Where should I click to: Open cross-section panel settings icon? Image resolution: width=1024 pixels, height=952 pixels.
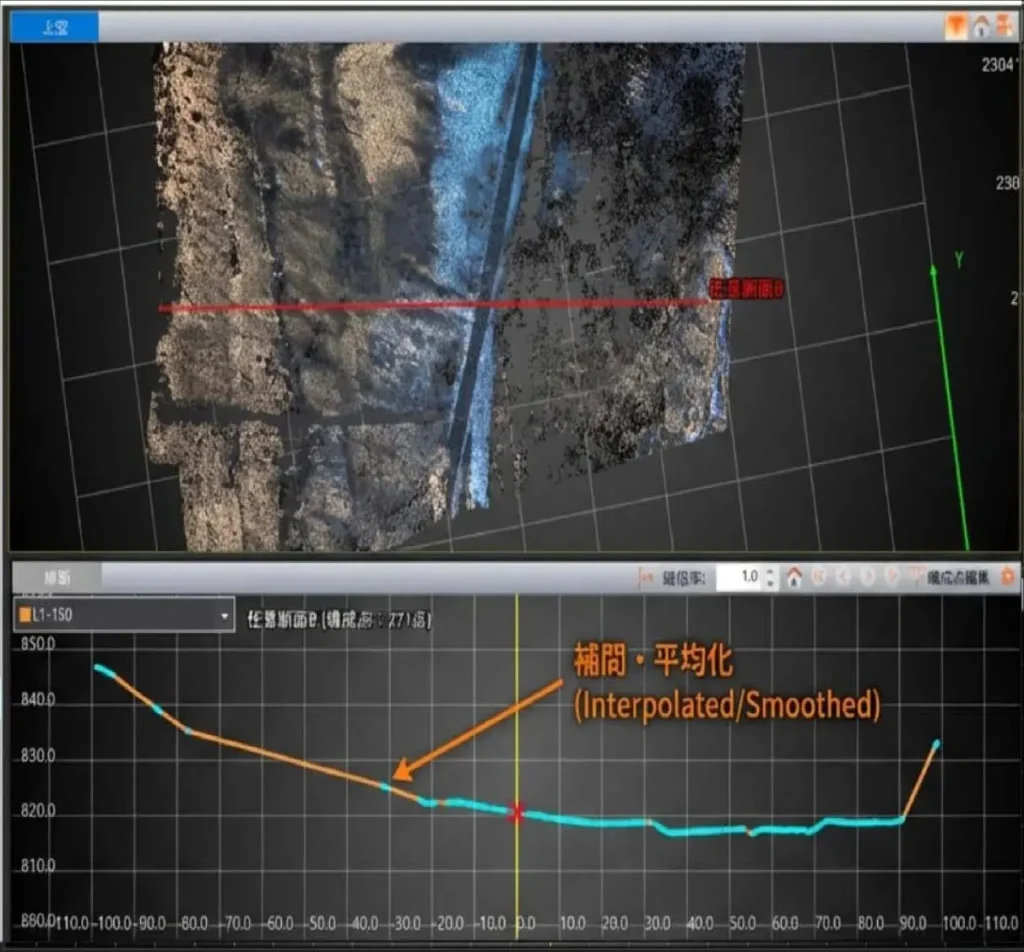(1007, 577)
